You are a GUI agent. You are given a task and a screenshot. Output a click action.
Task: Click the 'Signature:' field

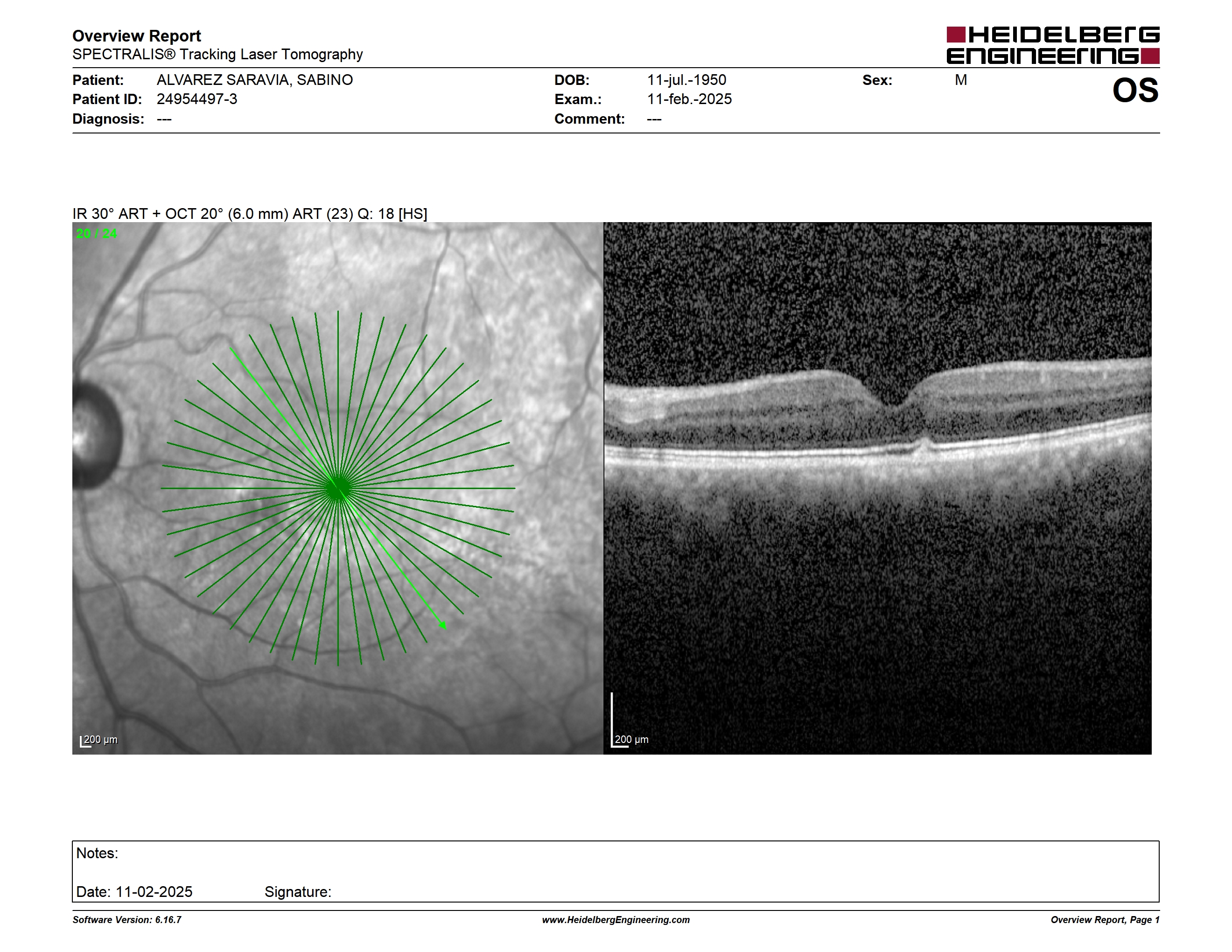pos(298,892)
